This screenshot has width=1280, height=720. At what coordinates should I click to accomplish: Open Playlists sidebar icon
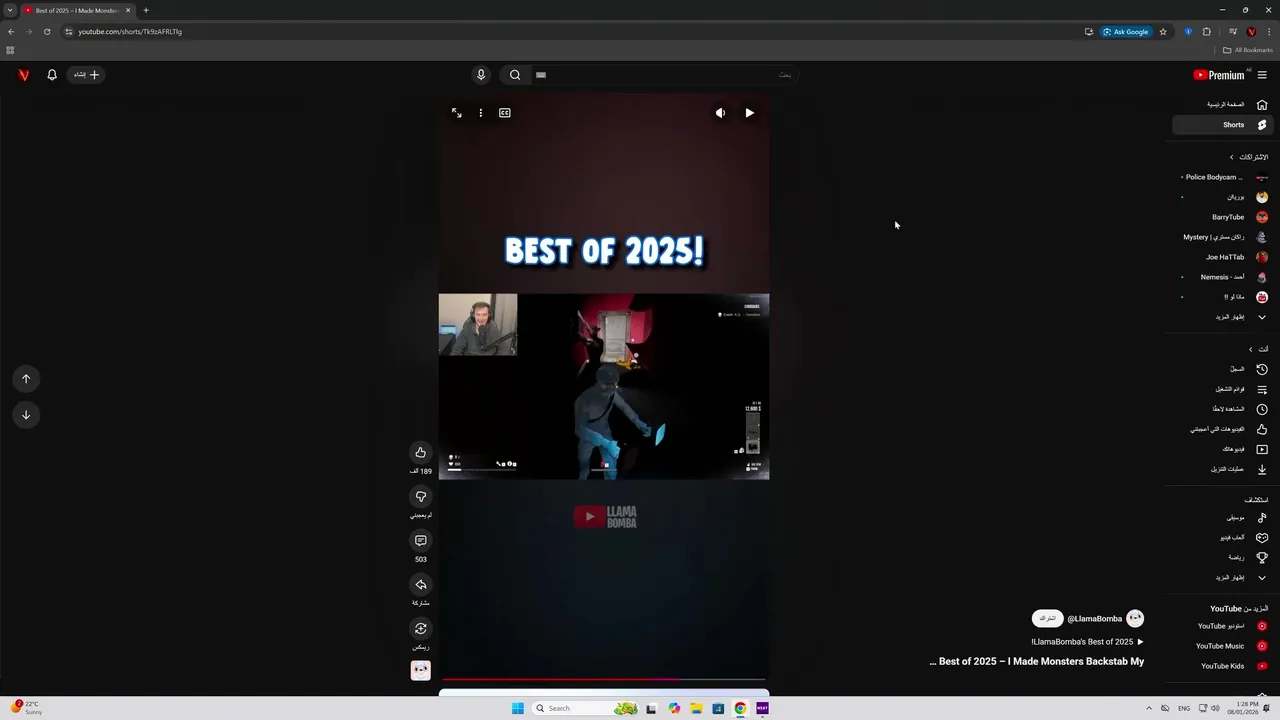click(1262, 389)
